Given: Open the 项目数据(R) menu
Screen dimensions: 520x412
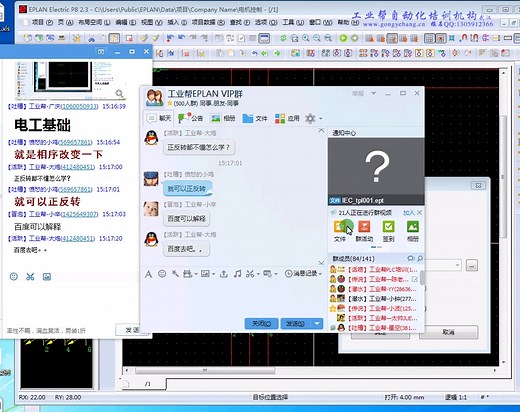Looking at the screenshot, I should coord(208,22).
